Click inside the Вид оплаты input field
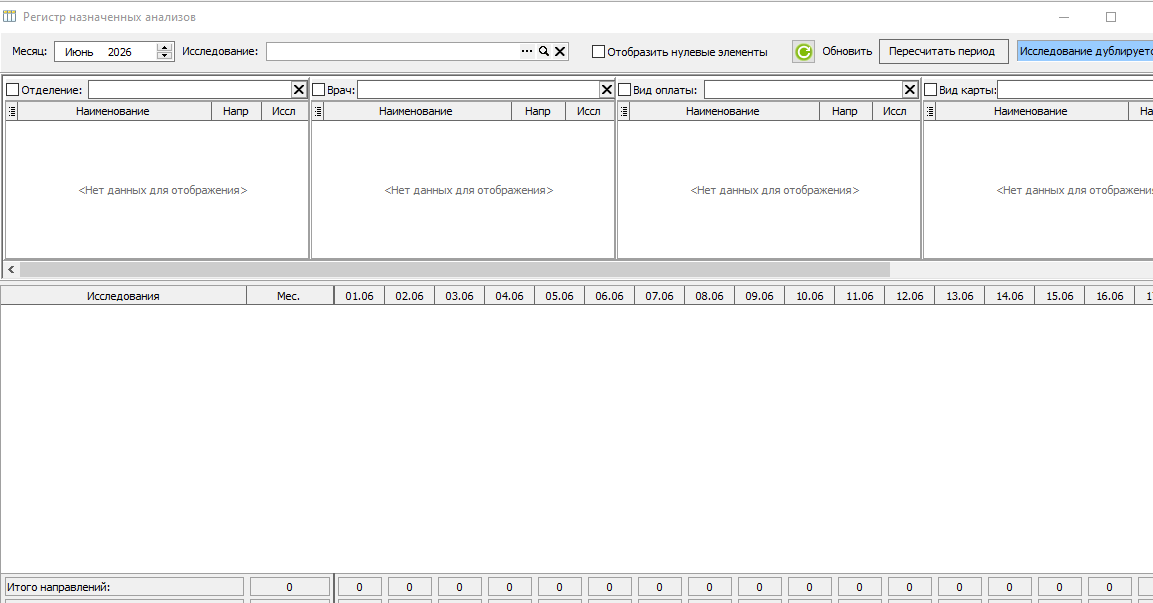The image size is (1153, 603). [803, 90]
